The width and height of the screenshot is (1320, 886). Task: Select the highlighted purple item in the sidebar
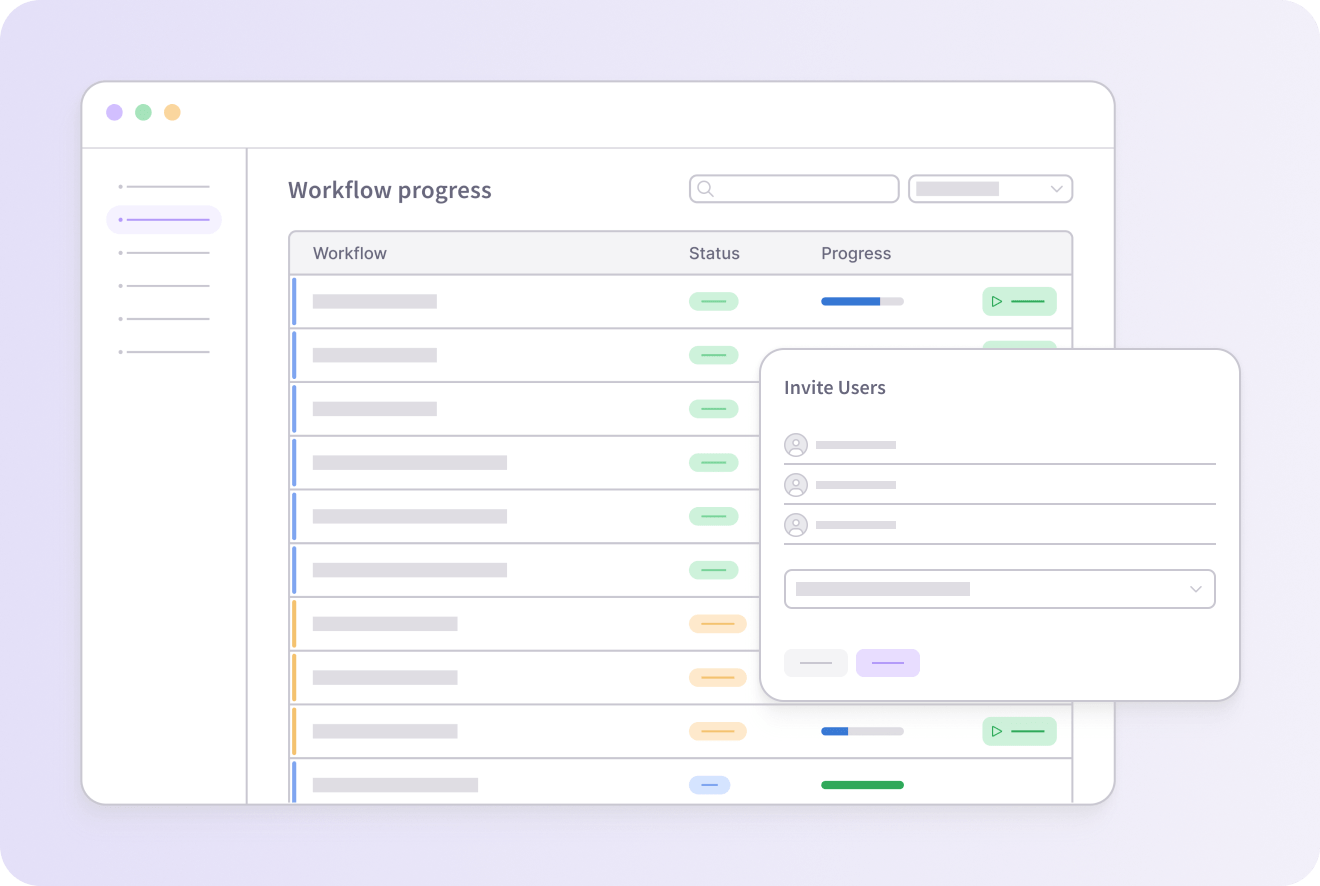[164, 219]
